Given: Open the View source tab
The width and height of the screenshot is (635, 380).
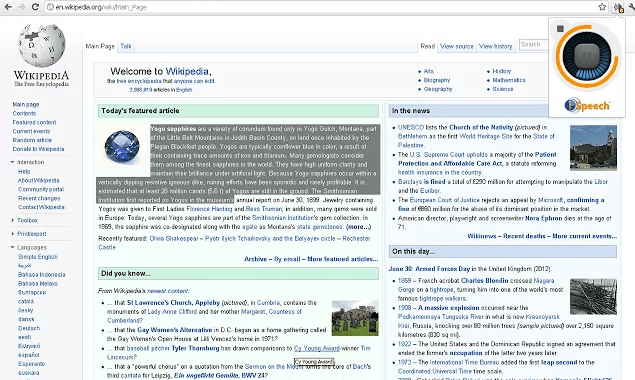Looking at the screenshot, I should 456,46.
